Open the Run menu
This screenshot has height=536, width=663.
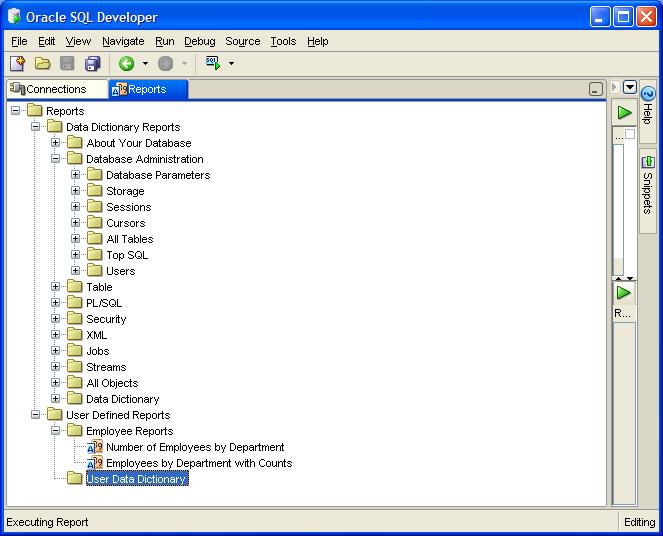coord(164,41)
